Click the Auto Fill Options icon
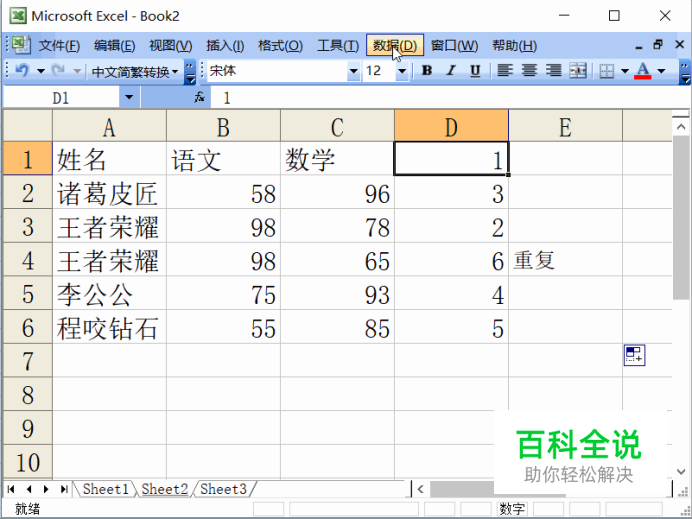The image size is (692, 519). (635, 355)
